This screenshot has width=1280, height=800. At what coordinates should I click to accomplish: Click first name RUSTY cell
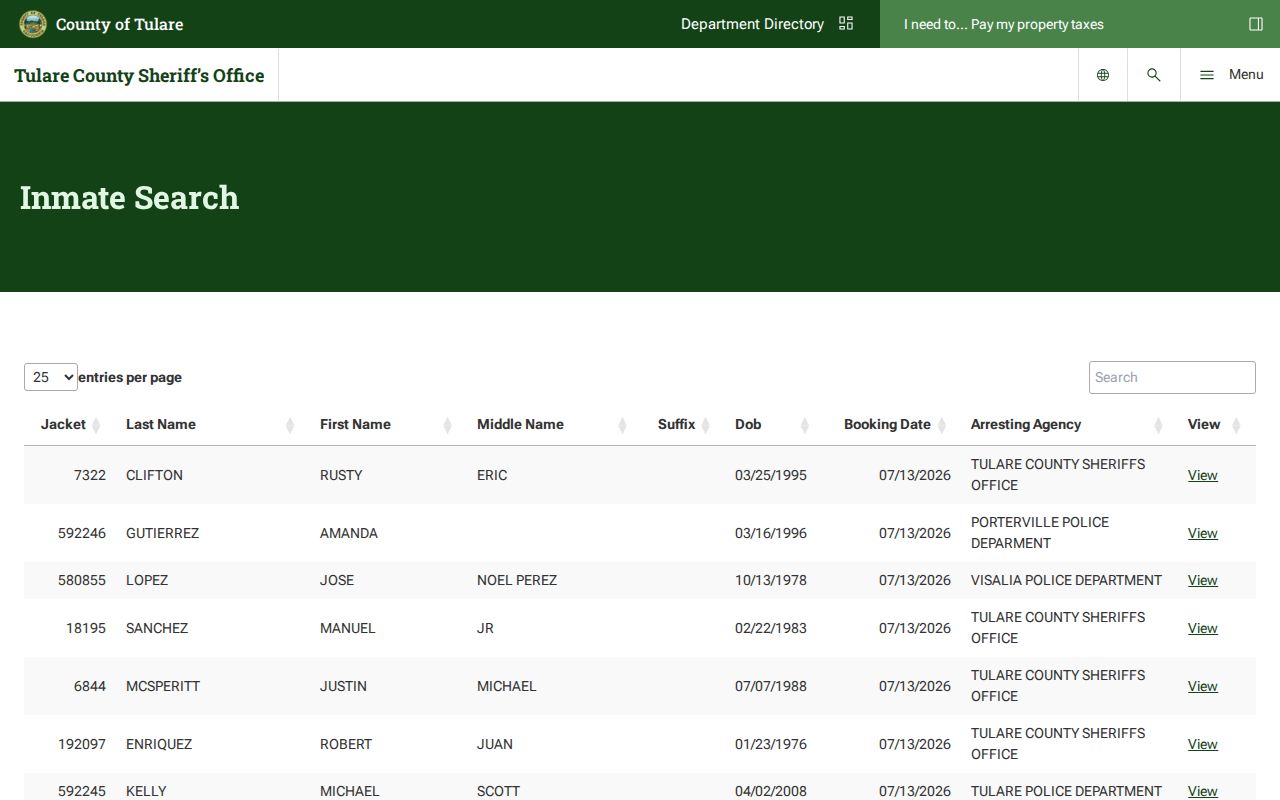coord(341,475)
